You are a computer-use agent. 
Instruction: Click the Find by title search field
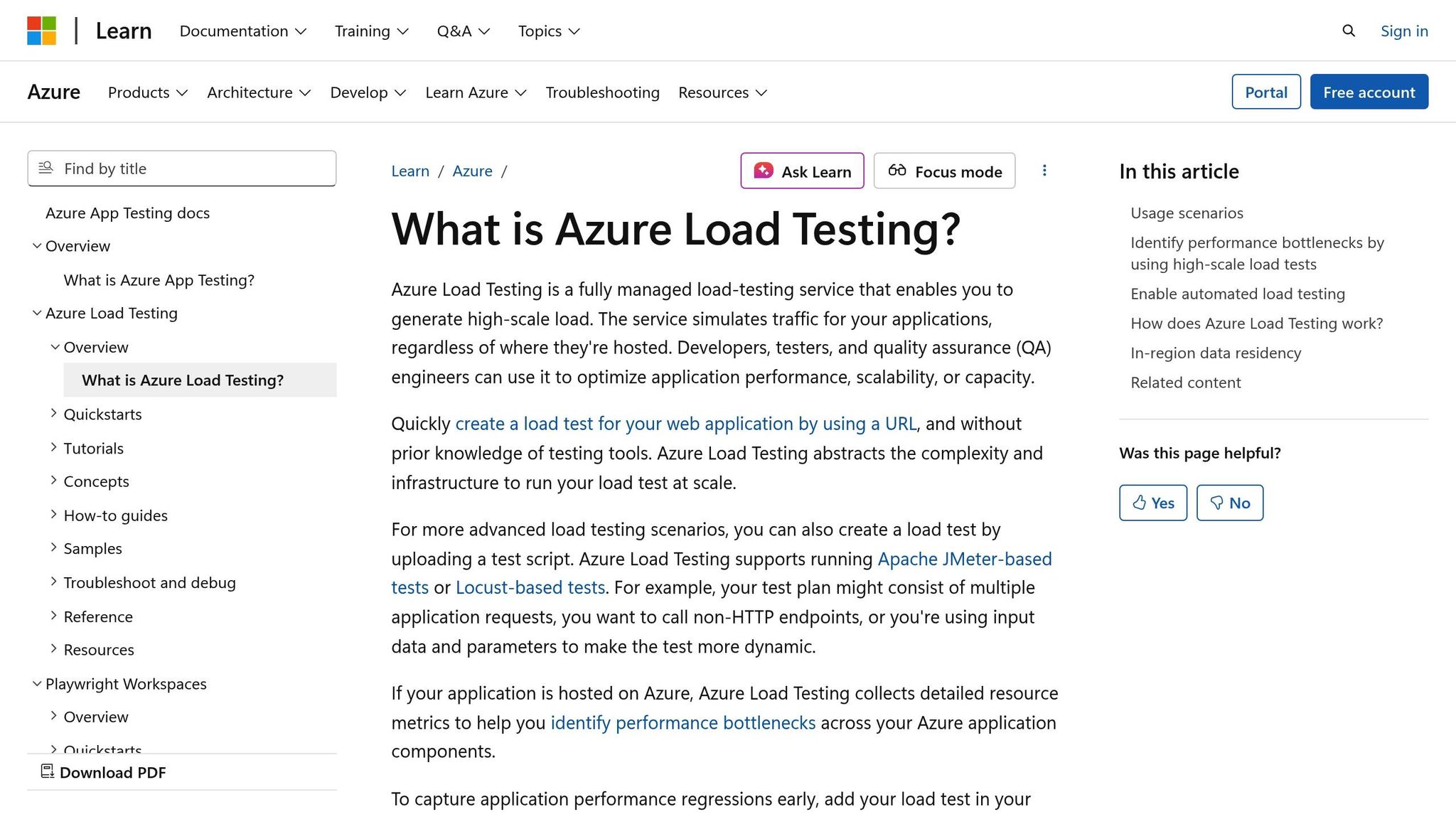181,168
